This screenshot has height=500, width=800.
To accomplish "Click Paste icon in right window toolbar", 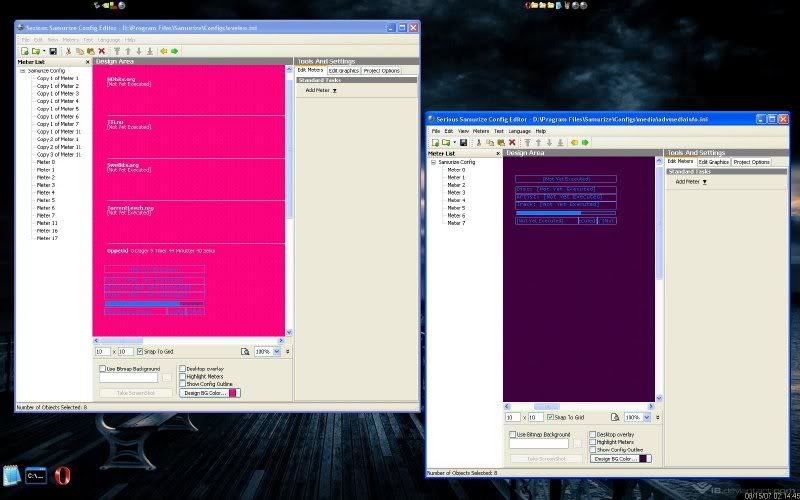I will [x=501, y=142].
